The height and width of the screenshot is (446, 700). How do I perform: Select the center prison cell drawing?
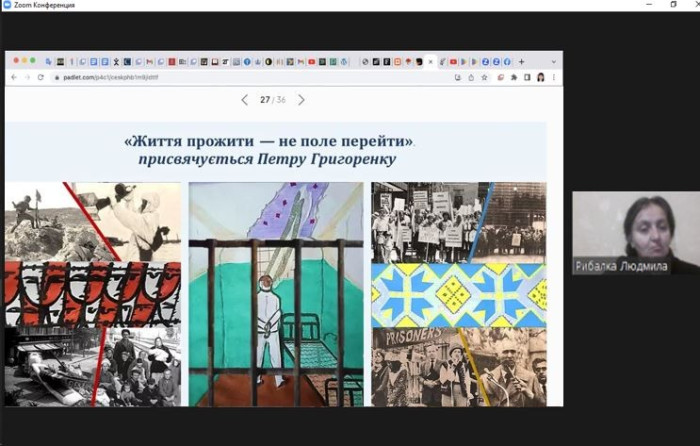tap(275, 293)
